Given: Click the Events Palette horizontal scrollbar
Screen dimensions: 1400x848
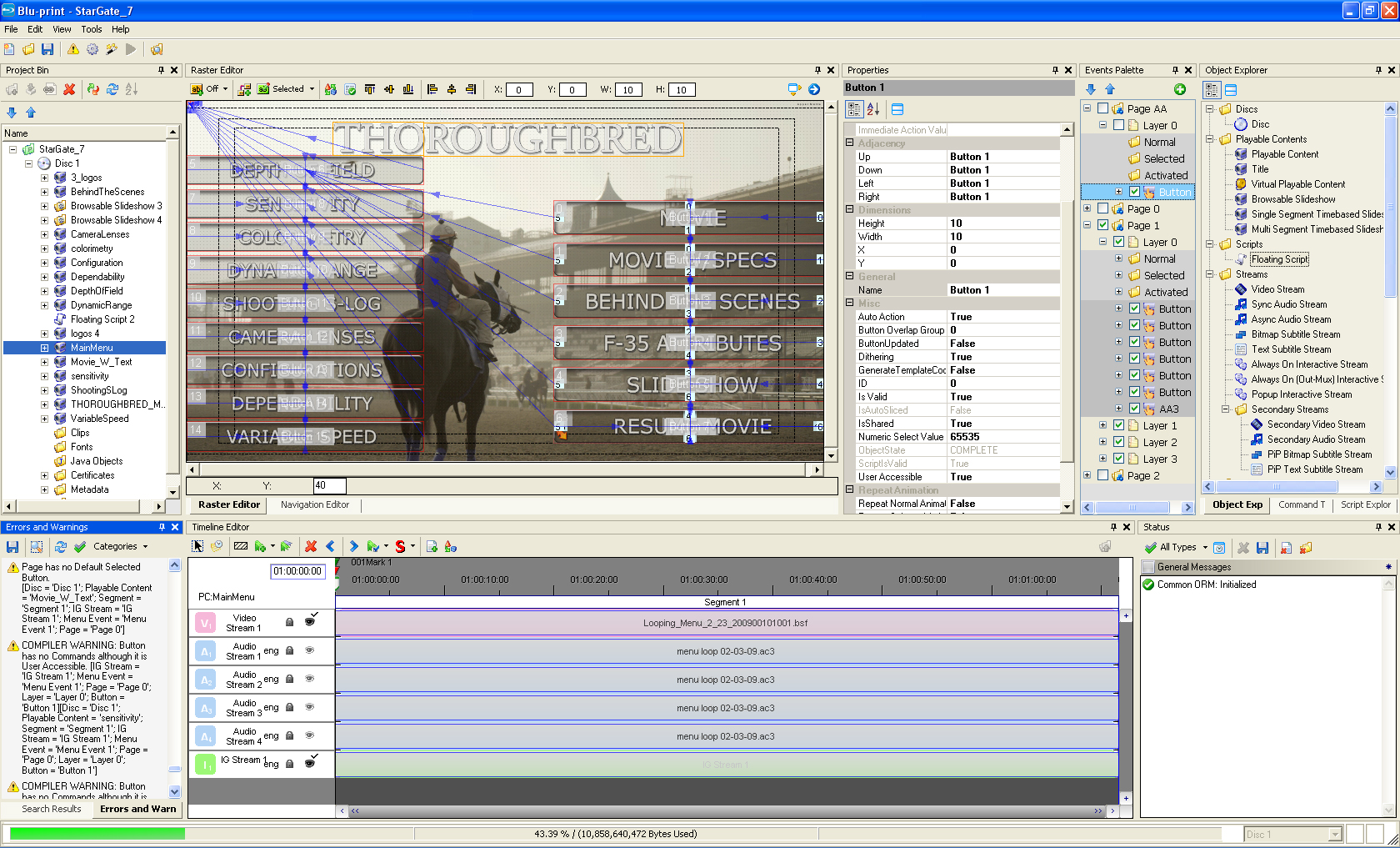Looking at the screenshot, I should pos(1137,507).
